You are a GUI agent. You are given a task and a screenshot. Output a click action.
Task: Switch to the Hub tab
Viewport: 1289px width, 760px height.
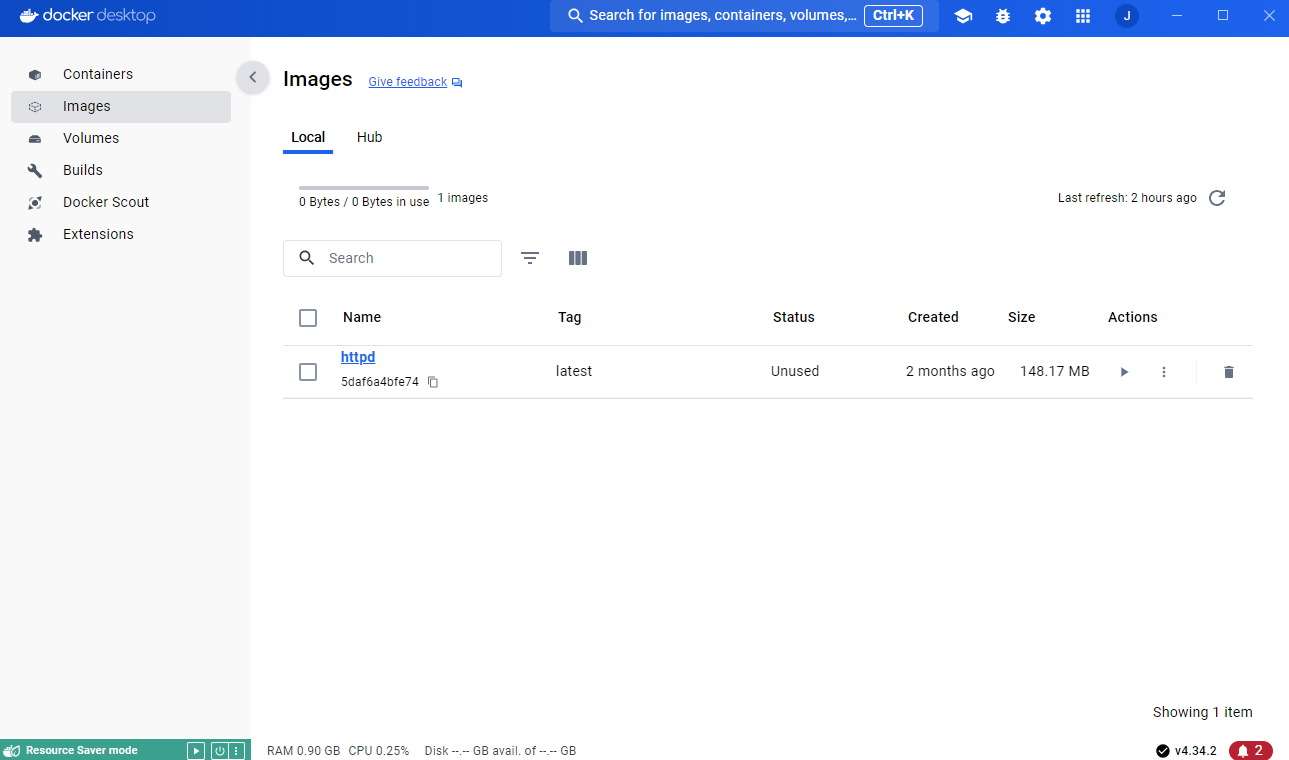pos(370,137)
